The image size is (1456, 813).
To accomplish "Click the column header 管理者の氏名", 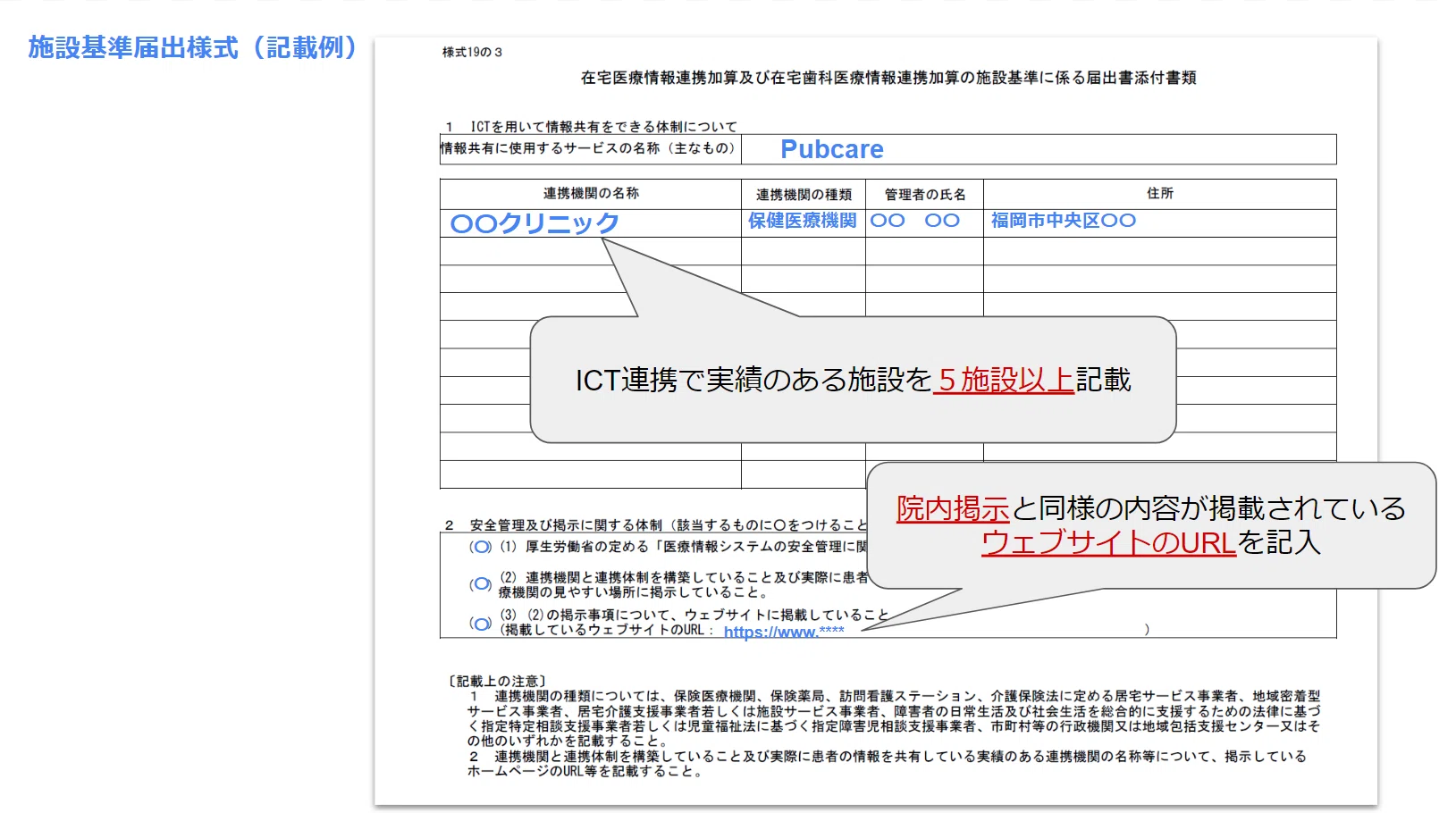I will click(x=925, y=194).
